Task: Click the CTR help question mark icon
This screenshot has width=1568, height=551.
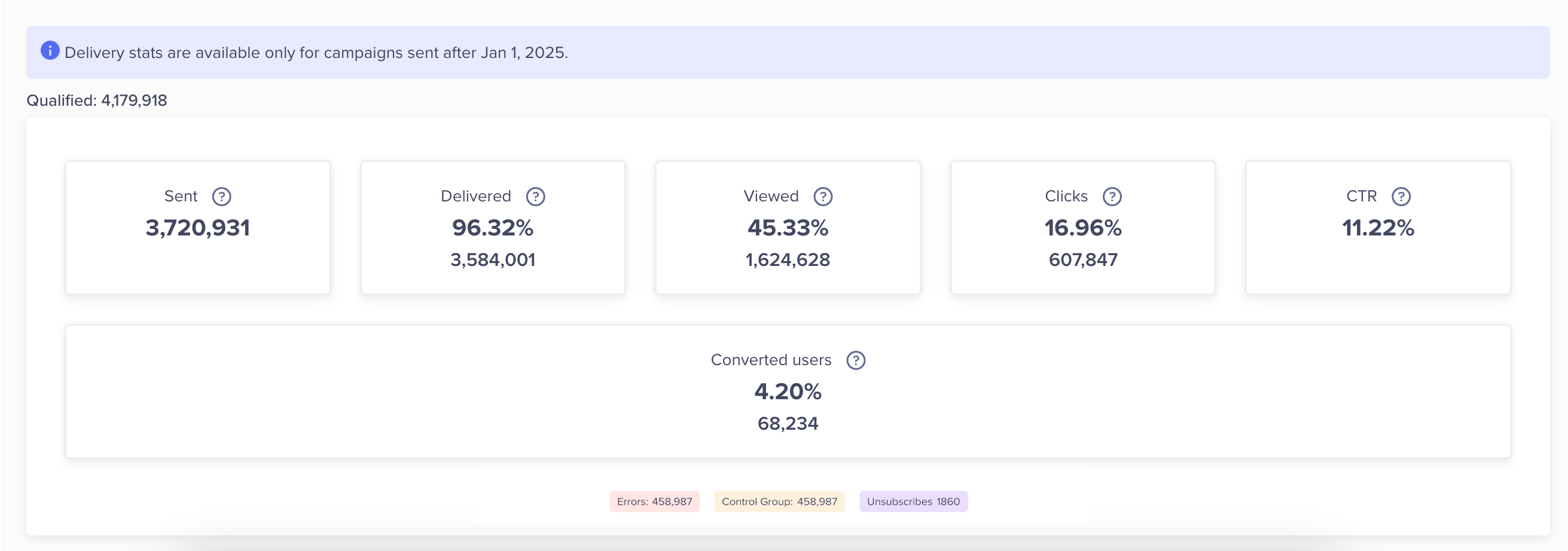Action: pos(1401,197)
